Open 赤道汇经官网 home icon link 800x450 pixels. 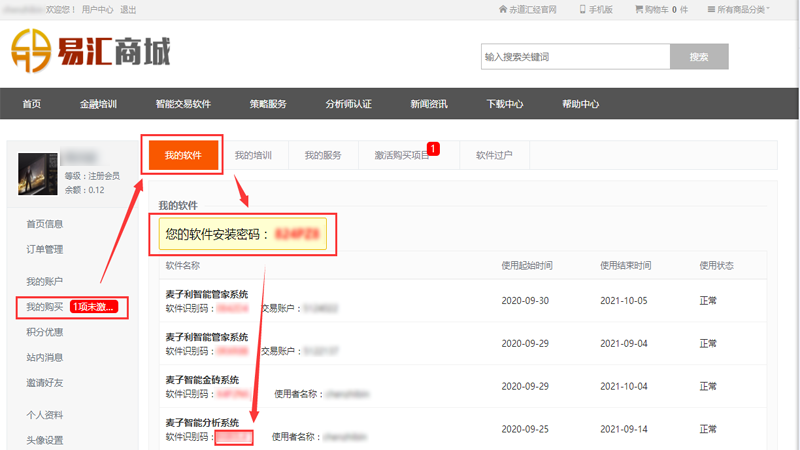click(528, 10)
